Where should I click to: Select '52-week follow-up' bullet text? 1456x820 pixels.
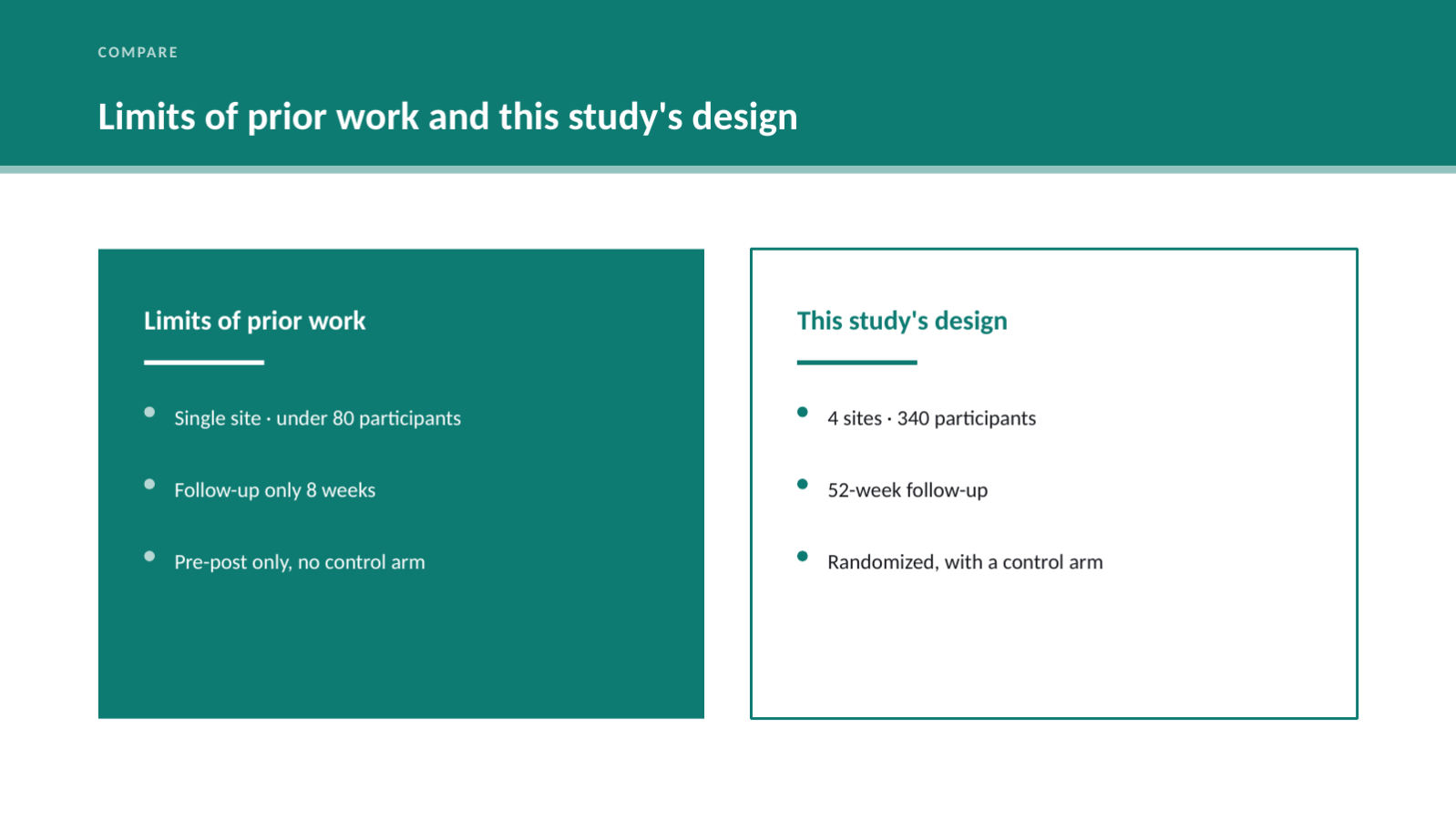[907, 490]
